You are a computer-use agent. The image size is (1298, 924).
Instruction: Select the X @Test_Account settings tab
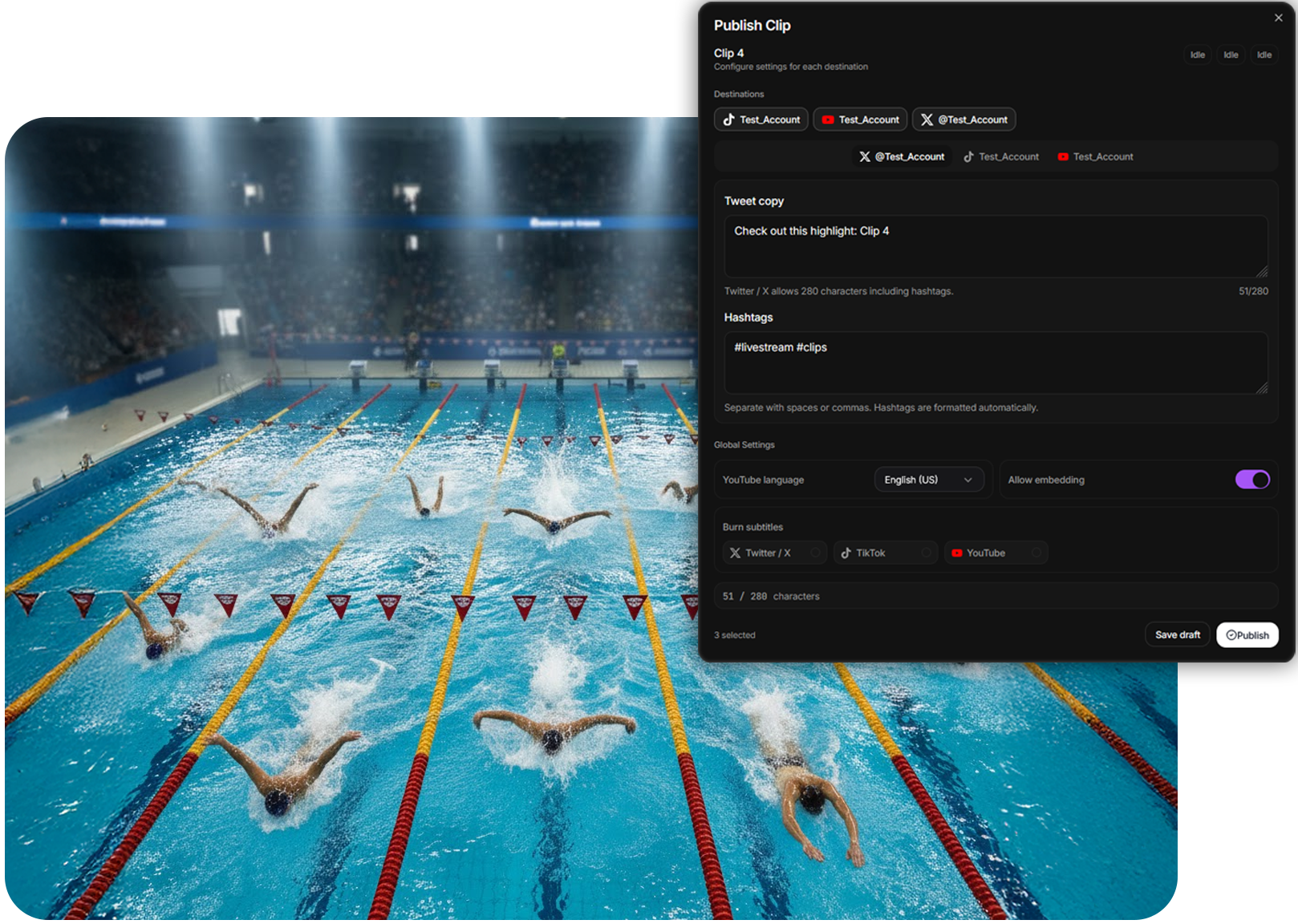(902, 157)
